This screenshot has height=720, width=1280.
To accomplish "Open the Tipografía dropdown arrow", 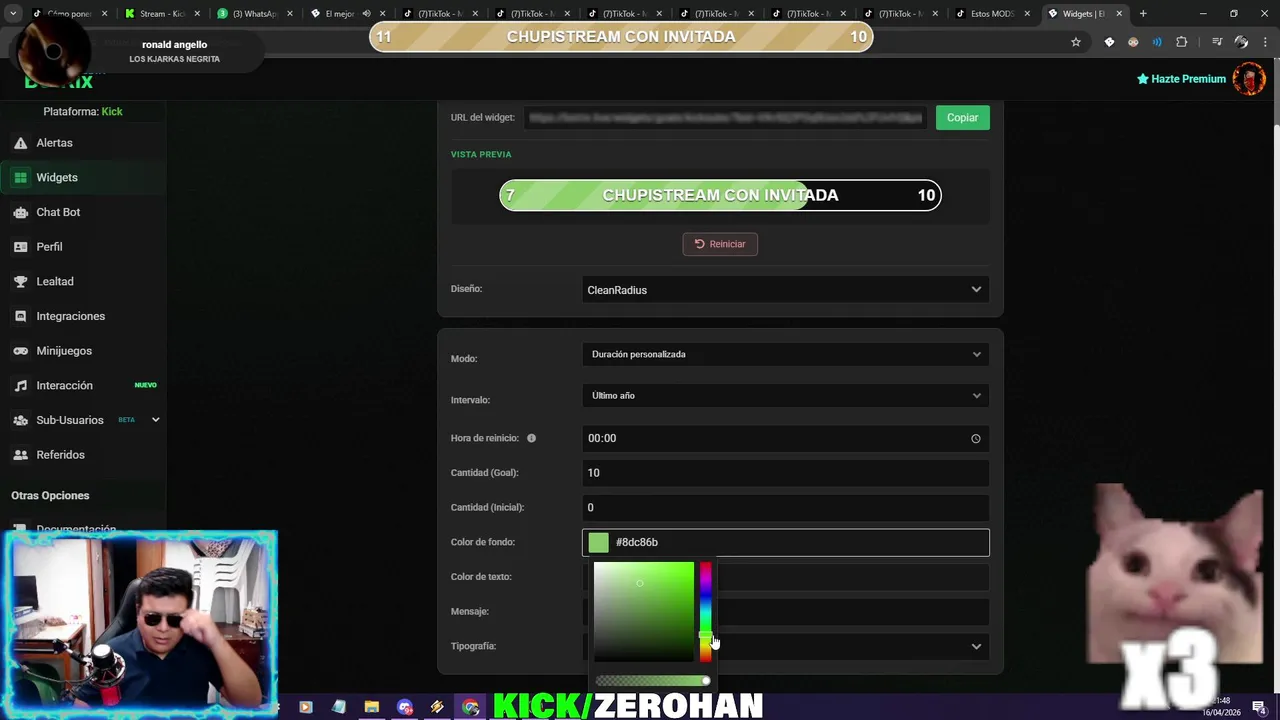I will [976, 646].
